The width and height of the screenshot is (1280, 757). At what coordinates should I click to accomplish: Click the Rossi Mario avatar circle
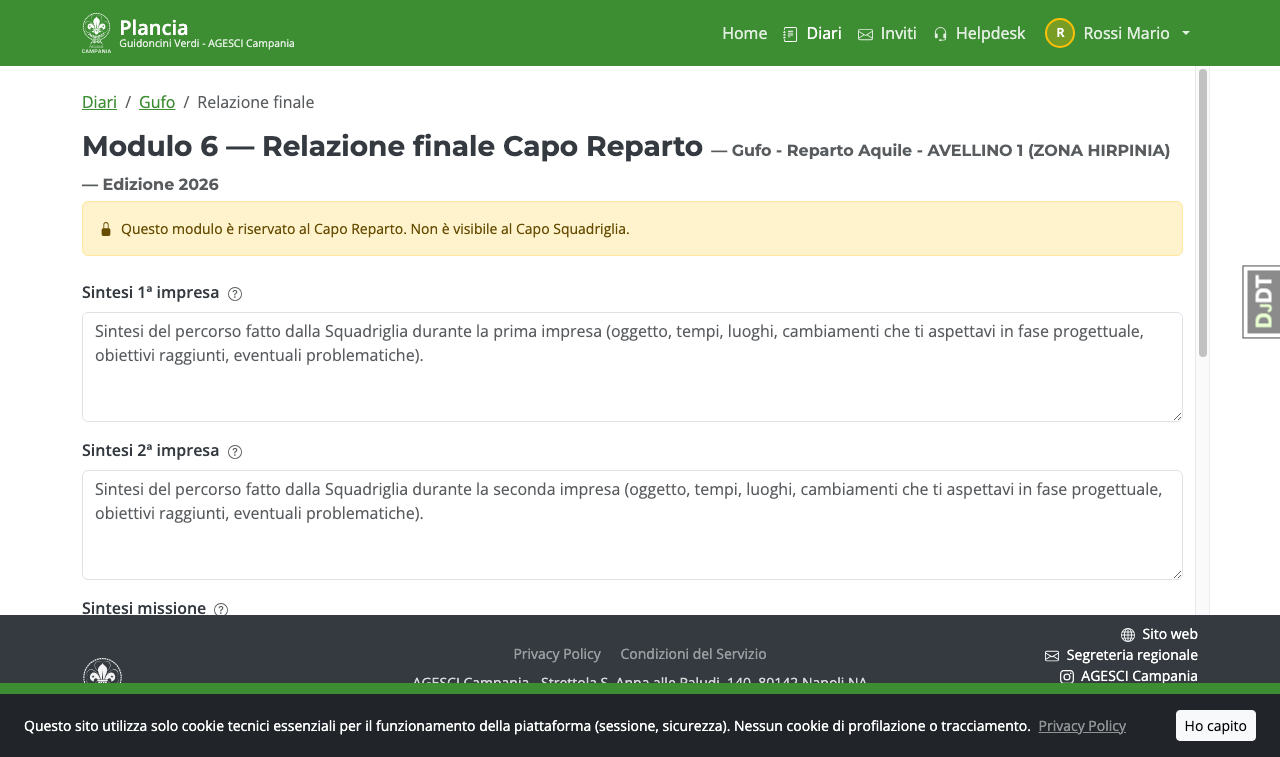coord(1060,33)
